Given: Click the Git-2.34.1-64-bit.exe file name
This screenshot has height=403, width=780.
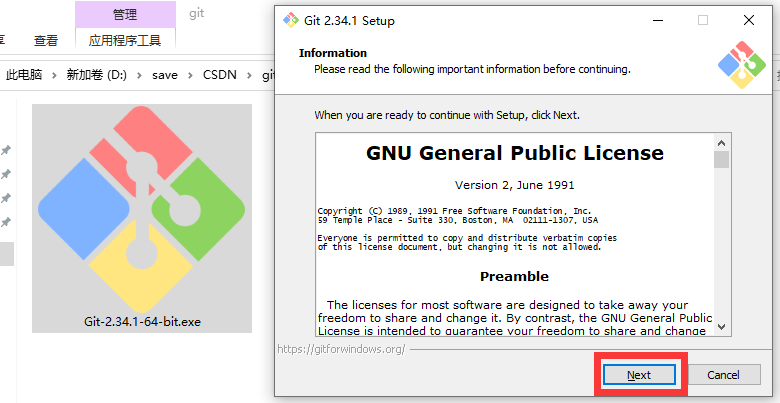Looking at the screenshot, I should [142, 321].
